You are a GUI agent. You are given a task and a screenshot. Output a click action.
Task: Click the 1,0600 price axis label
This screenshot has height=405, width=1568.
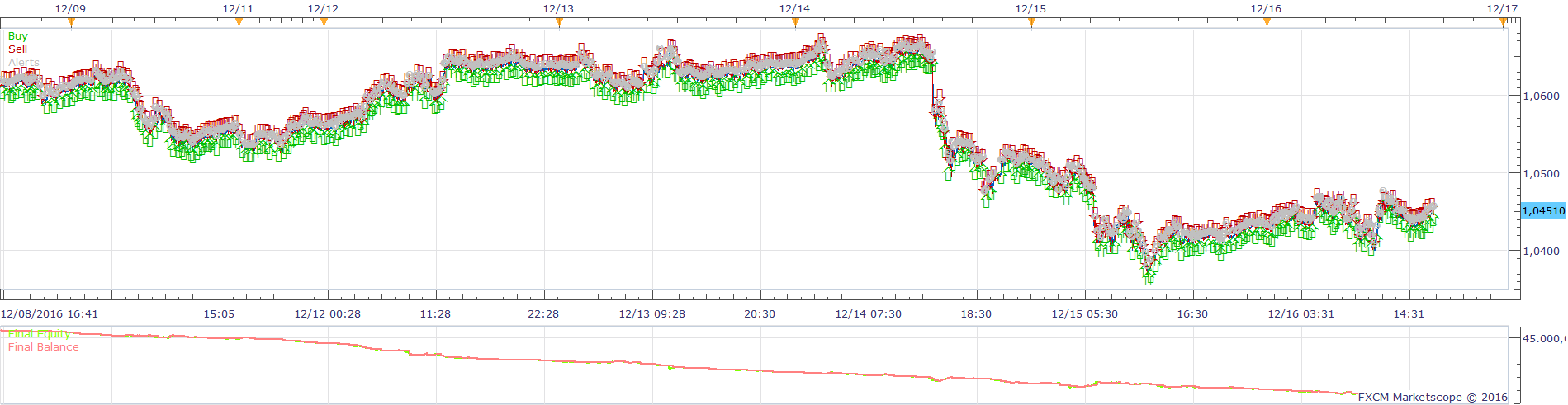point(1542,97)
